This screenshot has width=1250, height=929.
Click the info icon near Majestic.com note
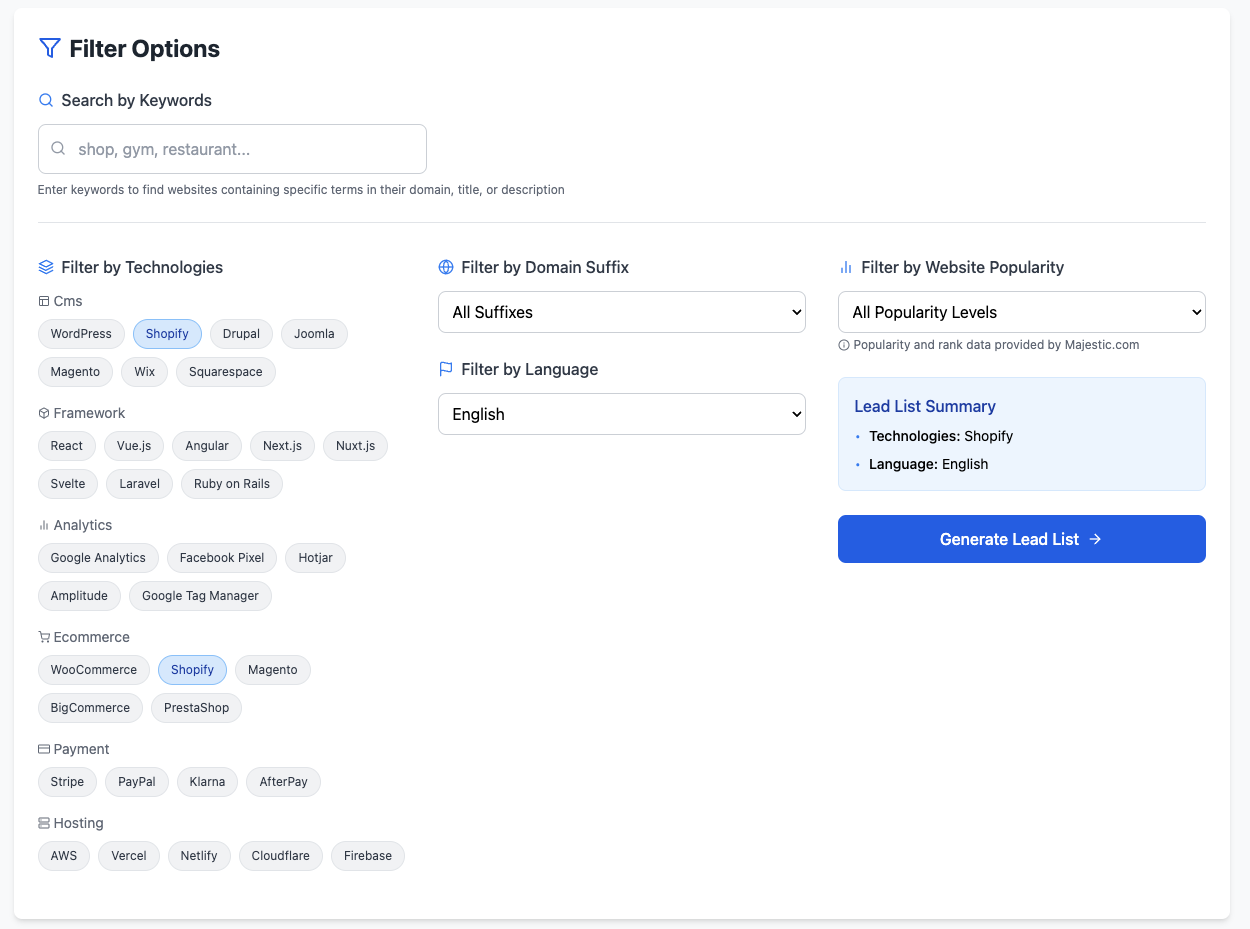click(x=844, y=345)
